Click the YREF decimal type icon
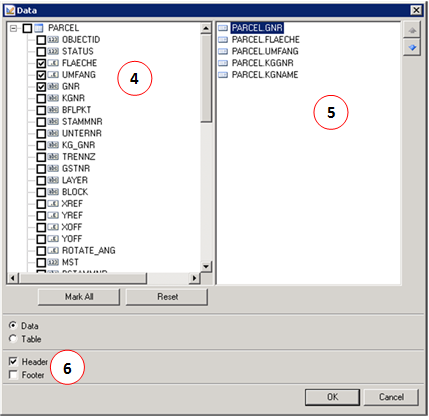 [x=53, y=216]
